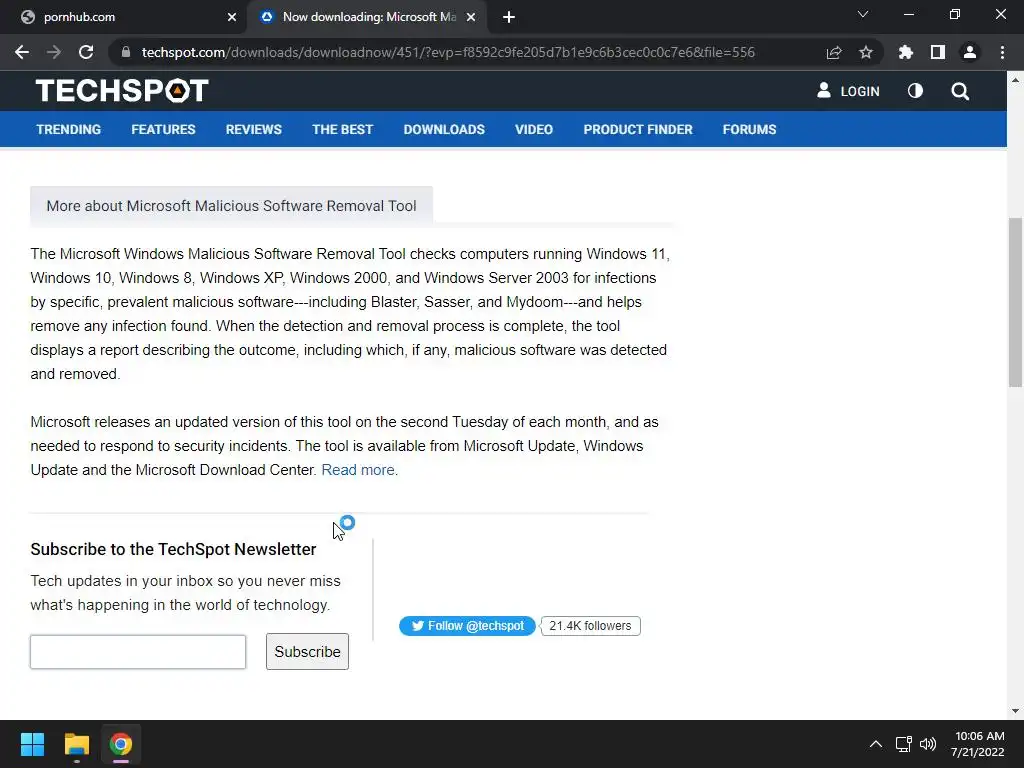Bookmark this page with the star icon
This screenshot has height=768, width=1024.
click(x=866, y=52)
